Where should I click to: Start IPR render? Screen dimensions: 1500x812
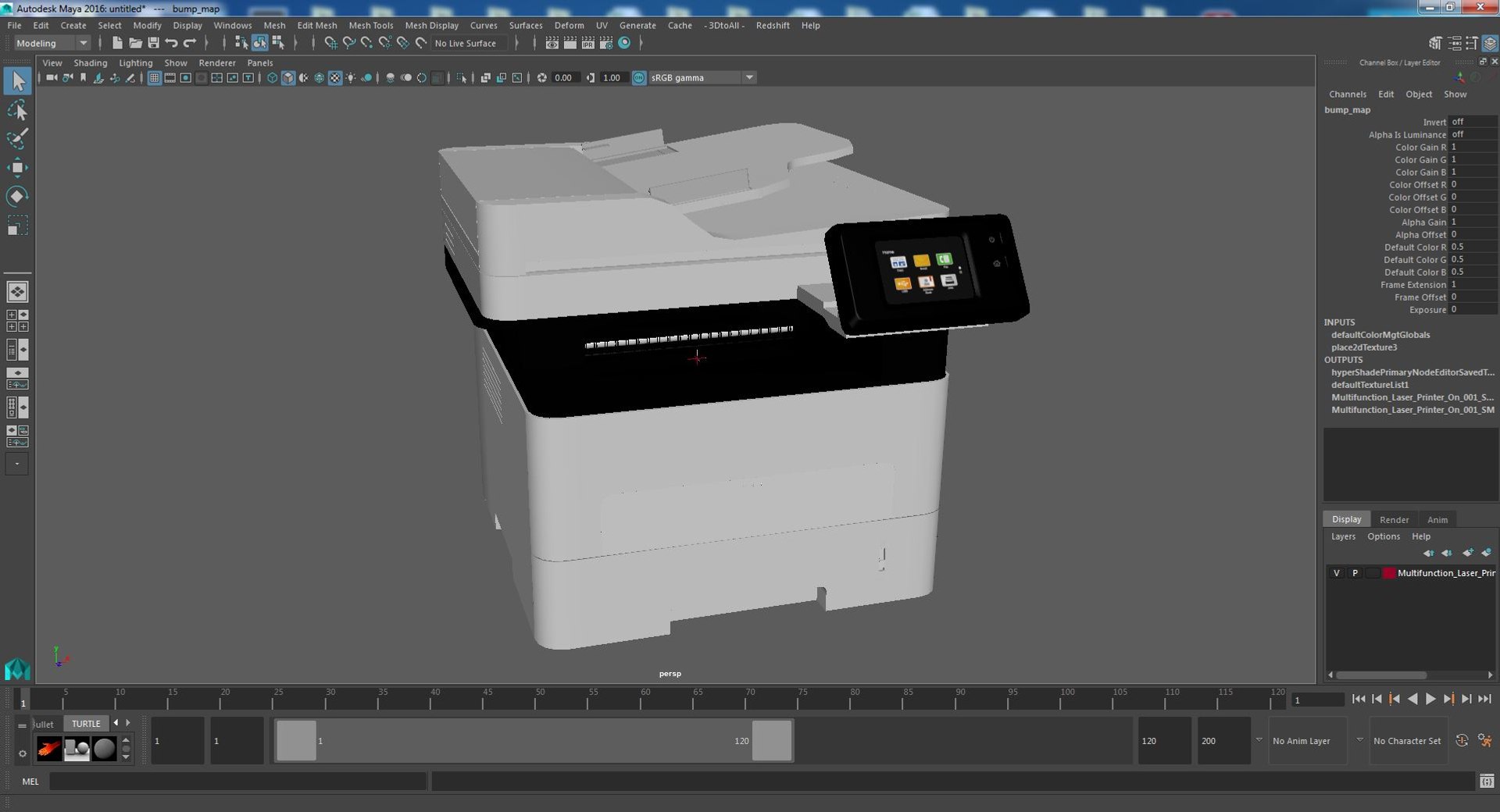(587, 43)
